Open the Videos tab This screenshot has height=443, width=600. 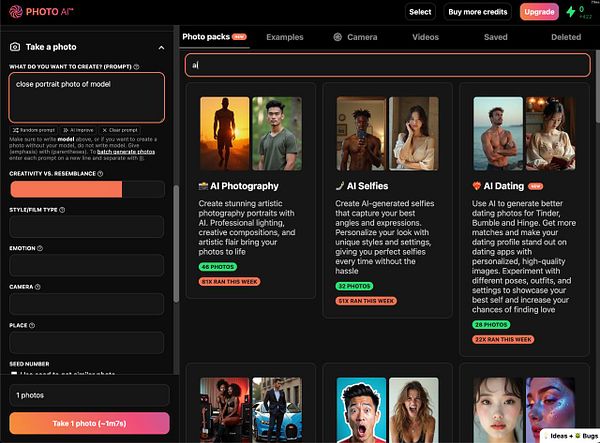click(x=426, y=37)
